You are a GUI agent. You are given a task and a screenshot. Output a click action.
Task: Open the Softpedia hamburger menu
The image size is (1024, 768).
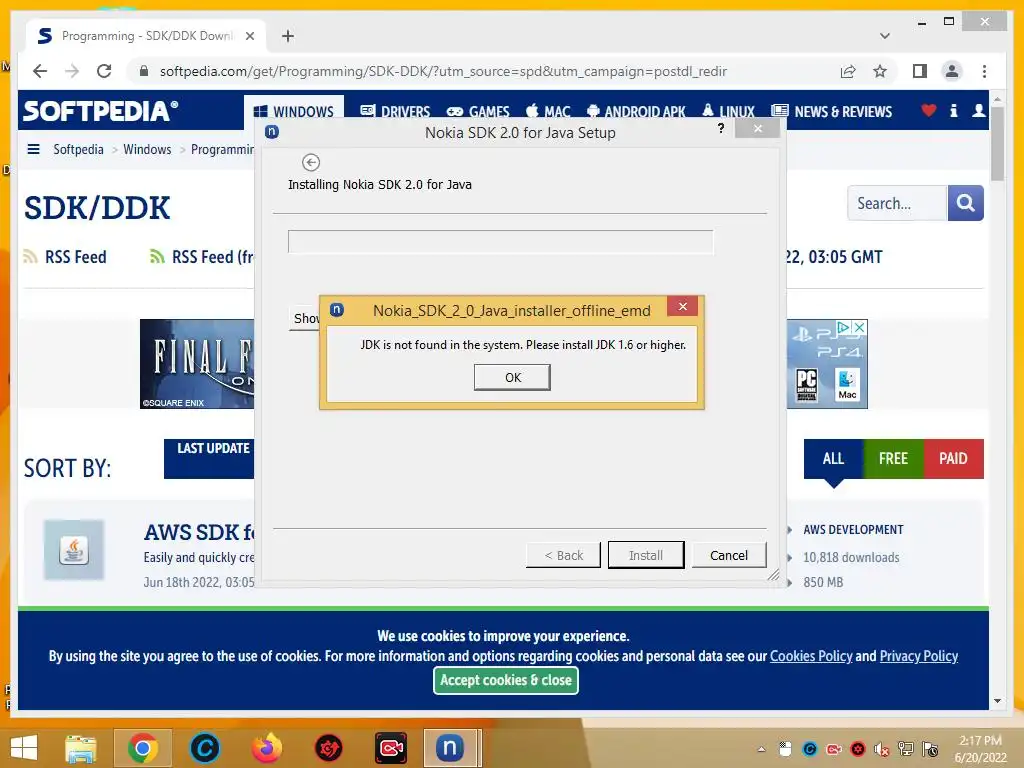coord(33,149)
